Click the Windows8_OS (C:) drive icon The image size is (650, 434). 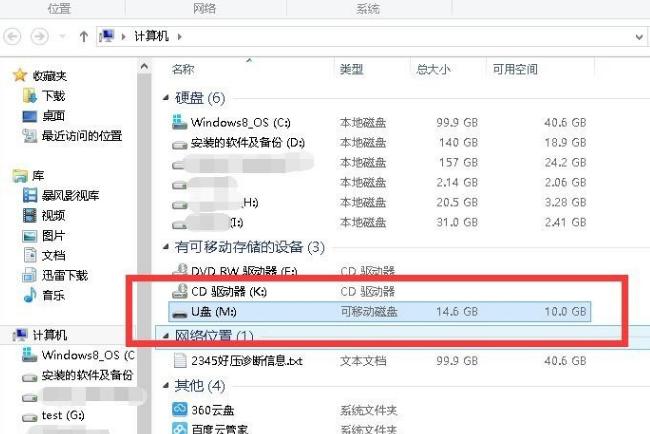pos(180,122)
